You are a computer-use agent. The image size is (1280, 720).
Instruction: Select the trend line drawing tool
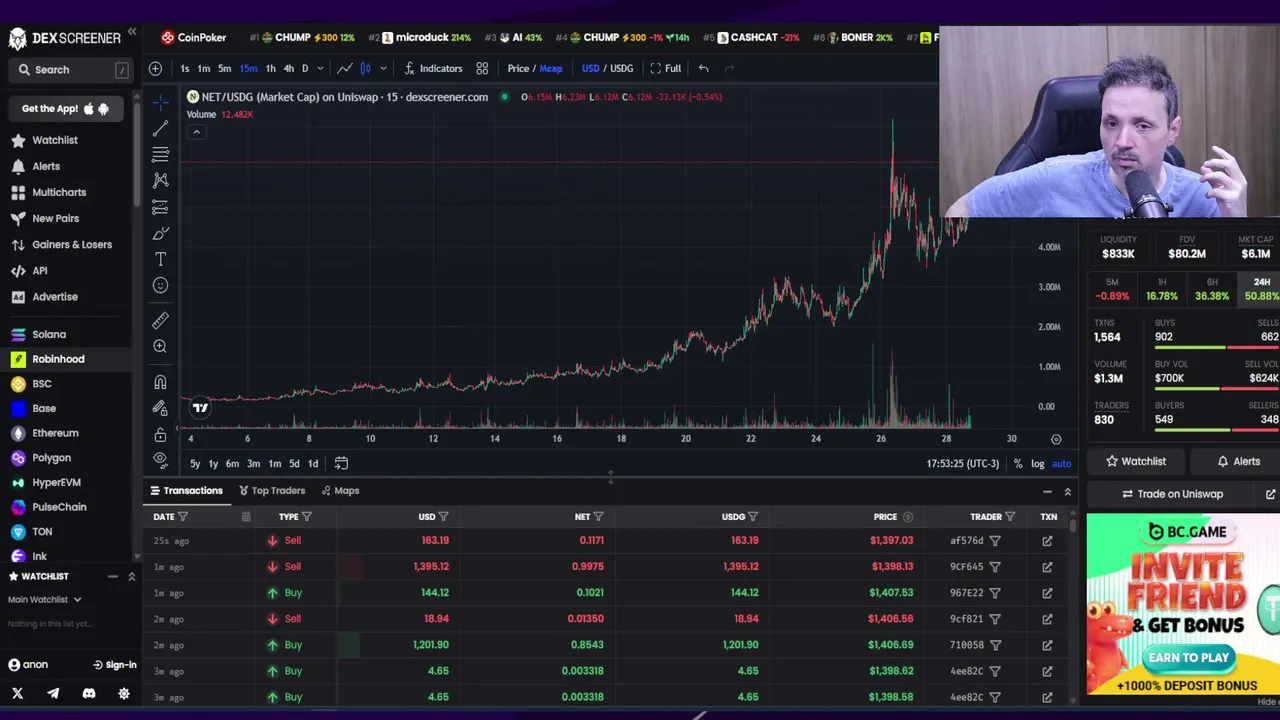pyautogui.click(x=160, y=128)
